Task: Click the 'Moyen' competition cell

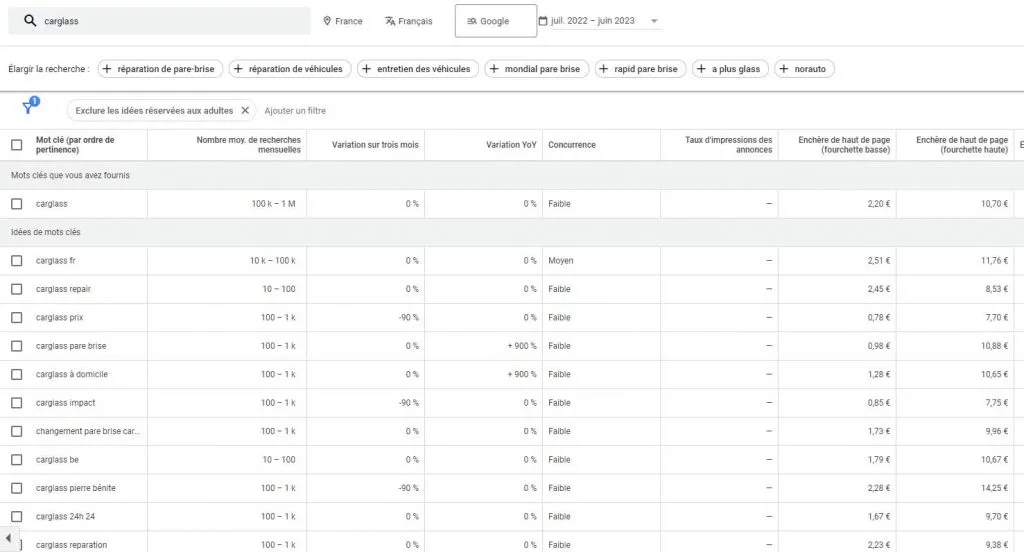Action: (x=560, y=261)
